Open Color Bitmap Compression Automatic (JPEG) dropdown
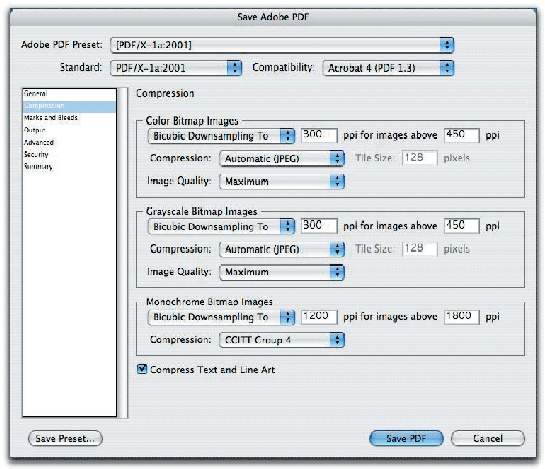The height and width of the screenshot is (469, 545). point(282,159)
